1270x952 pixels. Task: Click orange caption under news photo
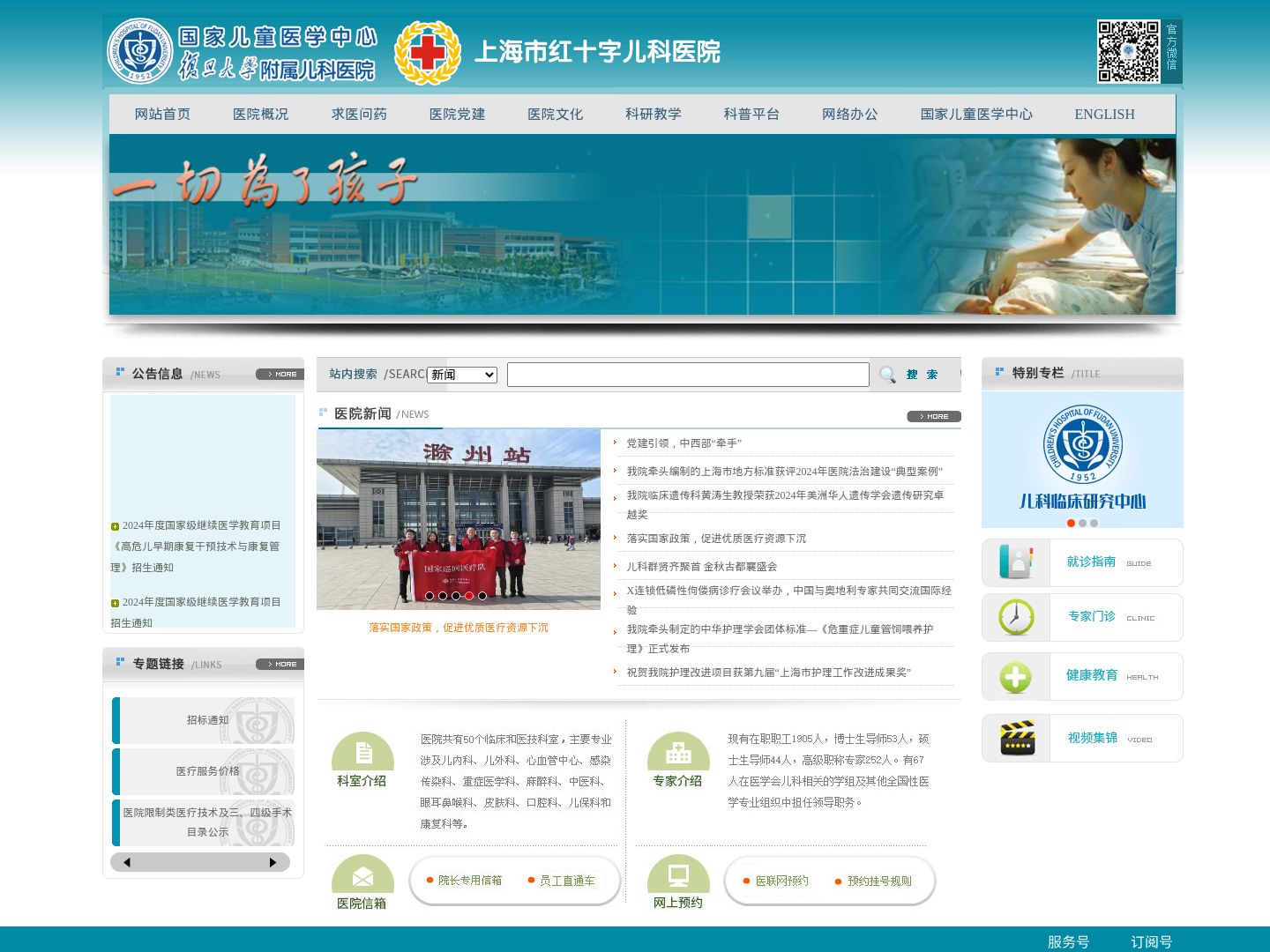[x=459, y=628]
